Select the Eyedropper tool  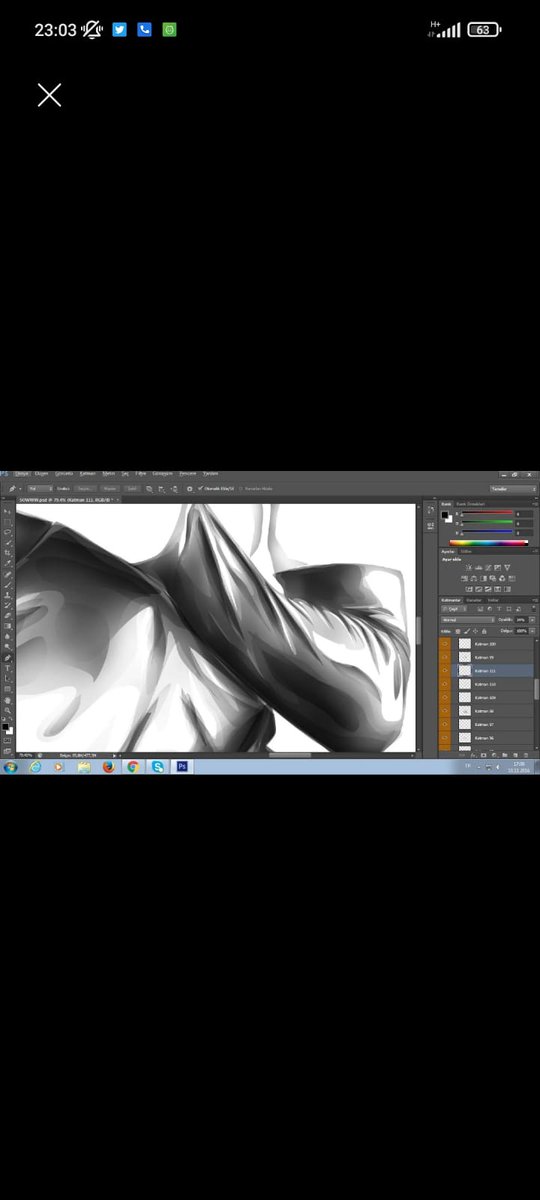pyautogui.click(x=8, y=563)
